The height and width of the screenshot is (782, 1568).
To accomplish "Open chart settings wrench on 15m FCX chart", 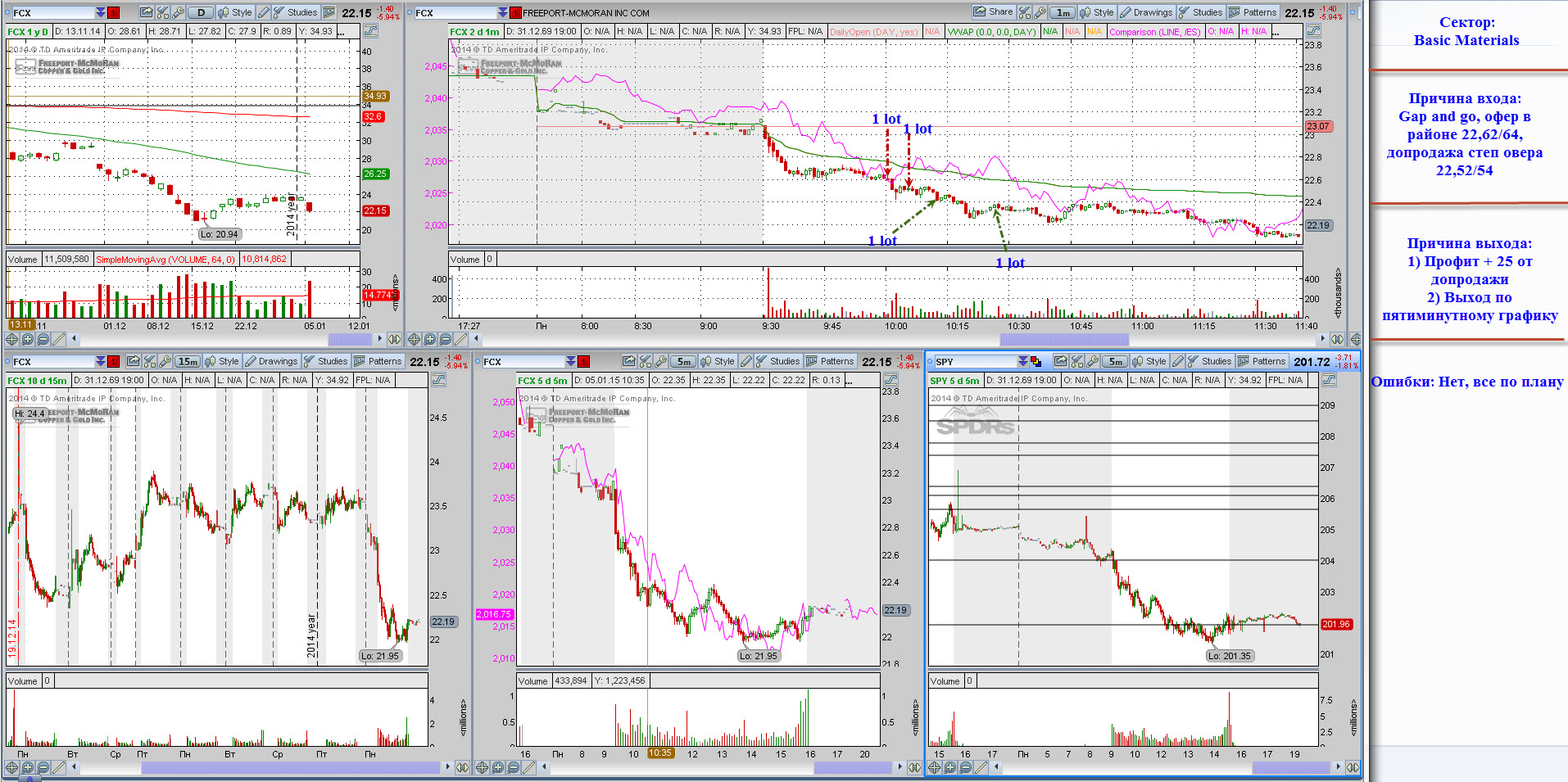I will pos(165,361).
